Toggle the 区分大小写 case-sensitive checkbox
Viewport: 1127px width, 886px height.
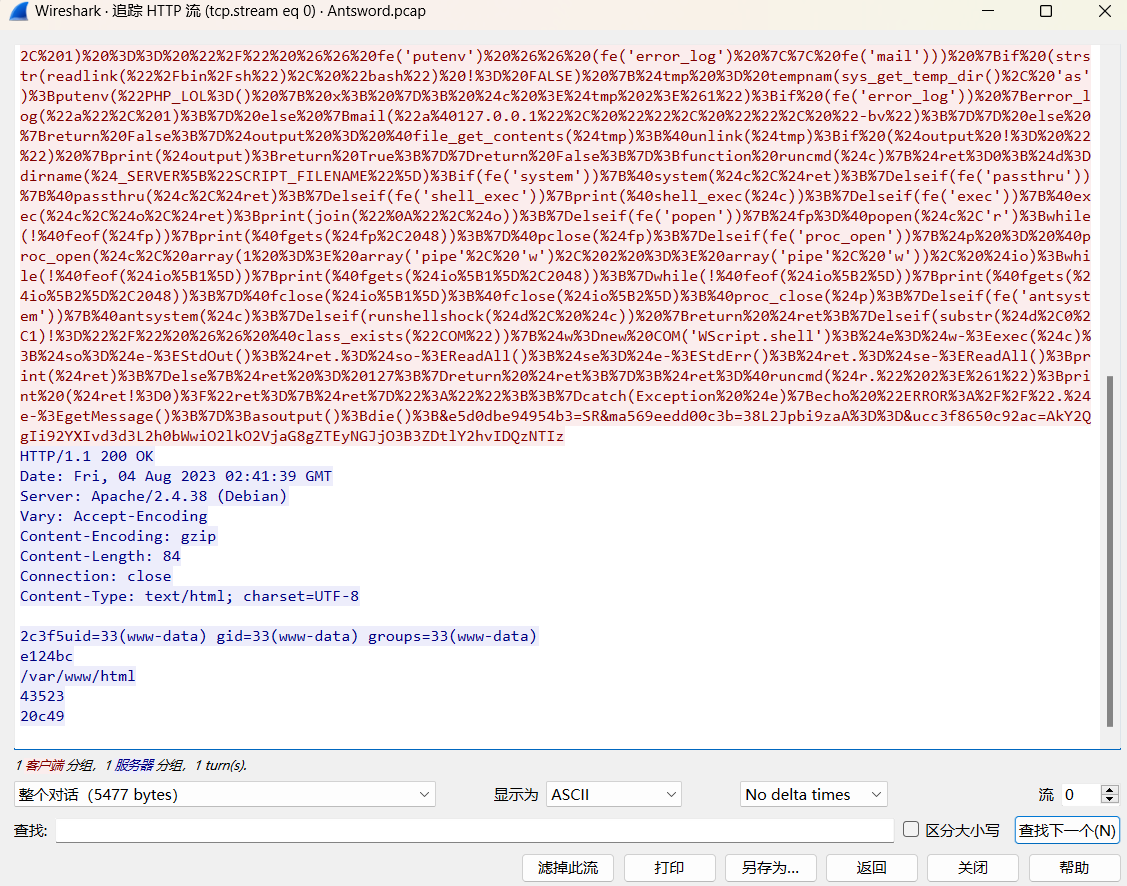[911, 829]
